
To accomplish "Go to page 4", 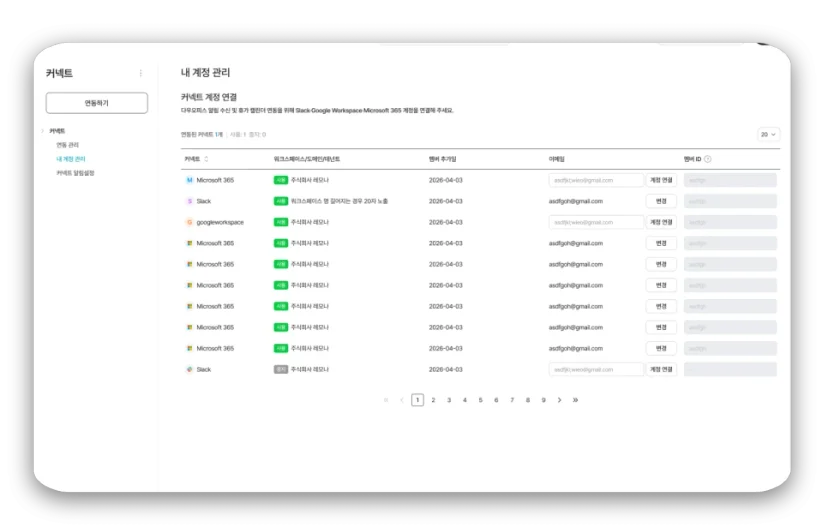I will (x=465, y=400).
